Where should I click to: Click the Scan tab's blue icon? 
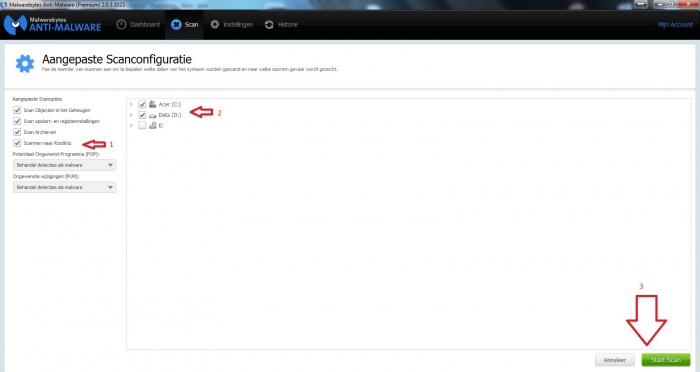tap(176, 25)
